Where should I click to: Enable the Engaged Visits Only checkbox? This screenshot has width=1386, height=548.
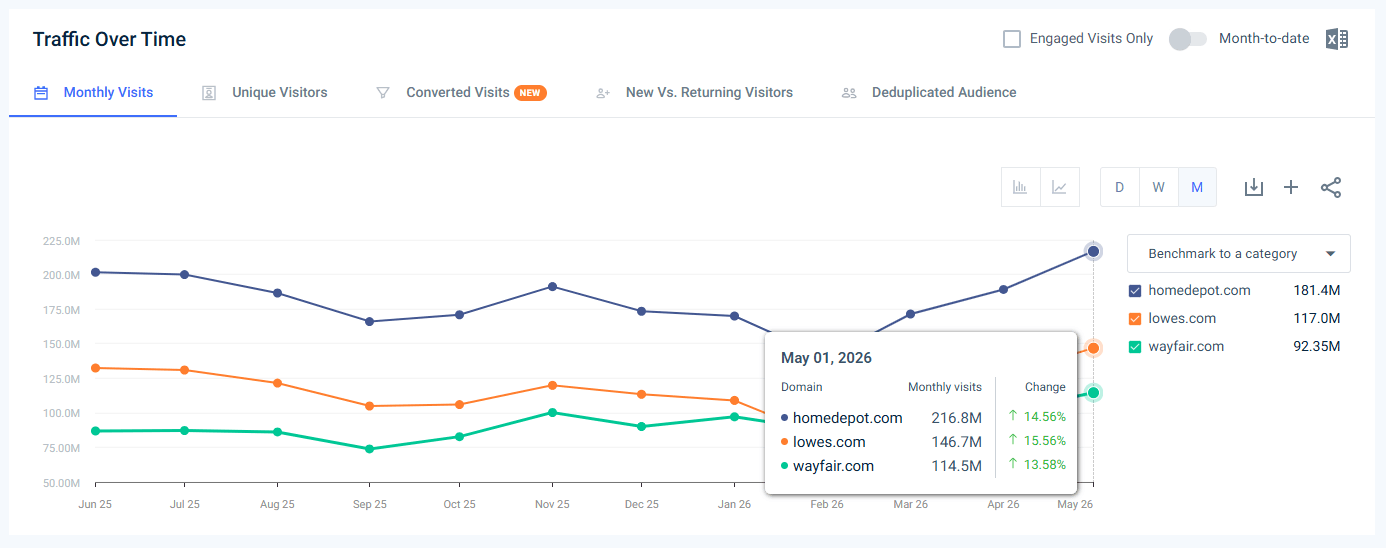click(x=1012, y=39)
